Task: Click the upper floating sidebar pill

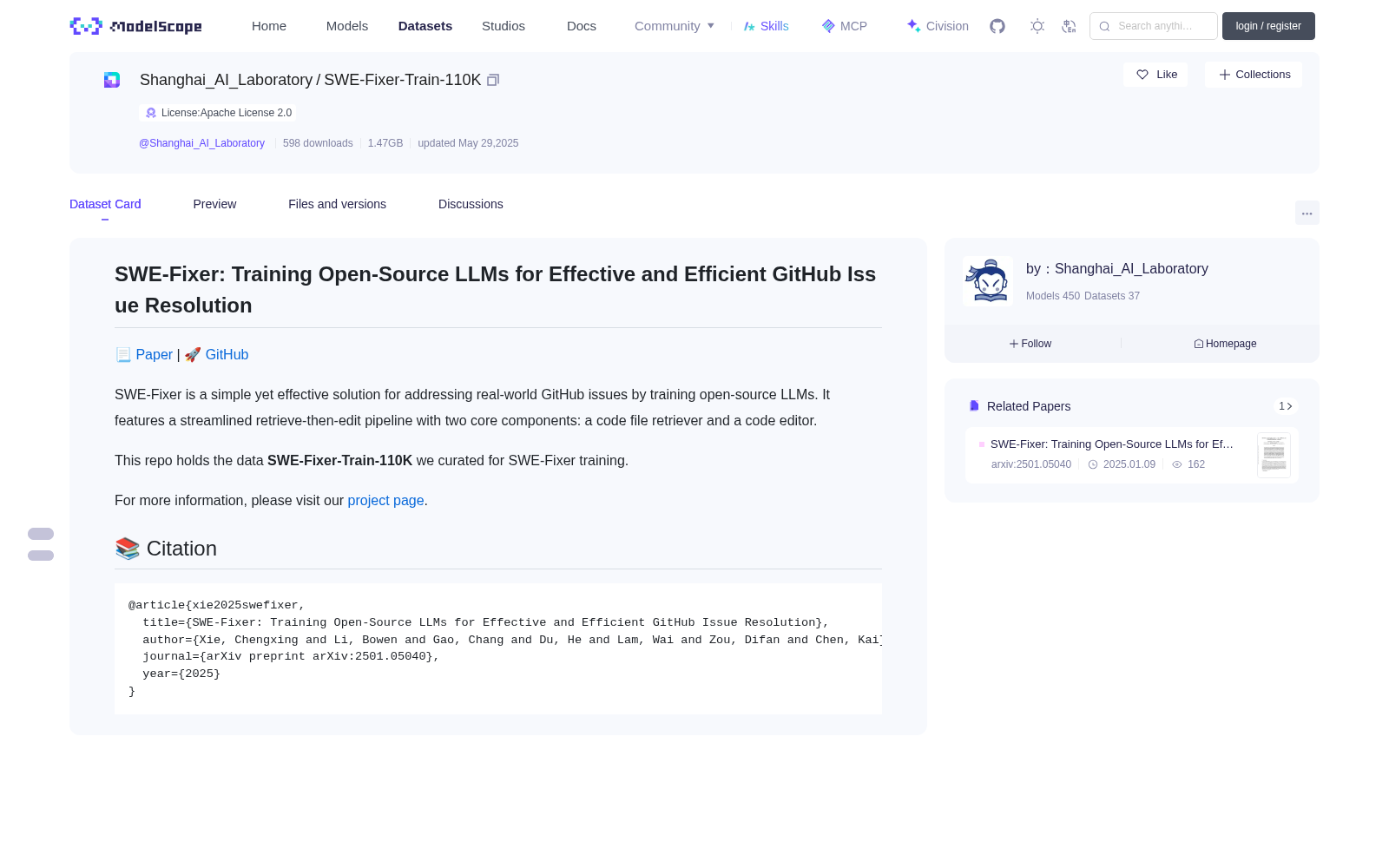Action: tap(41, 534)
